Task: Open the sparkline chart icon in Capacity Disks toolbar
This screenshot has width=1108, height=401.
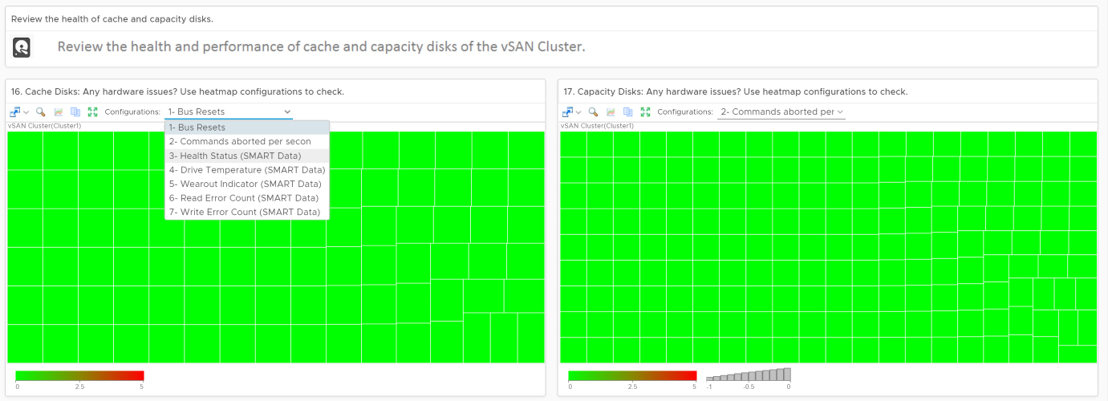Action: (x=611, y=112)
